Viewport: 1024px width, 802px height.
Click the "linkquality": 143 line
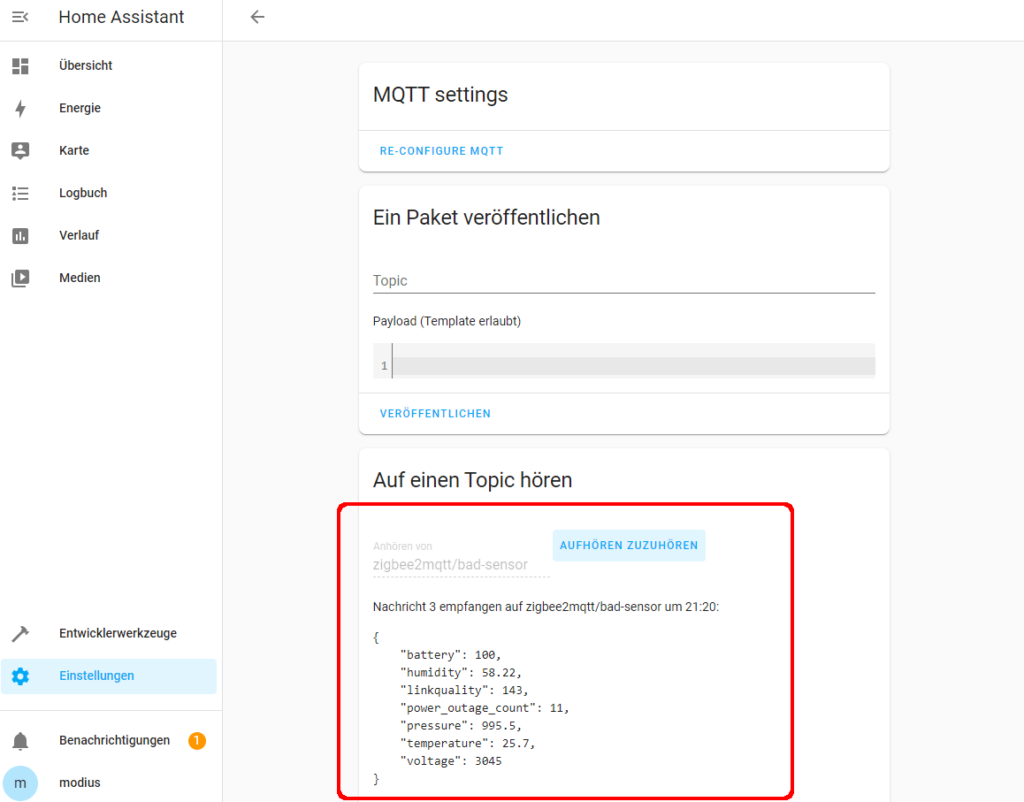point(464,690)
